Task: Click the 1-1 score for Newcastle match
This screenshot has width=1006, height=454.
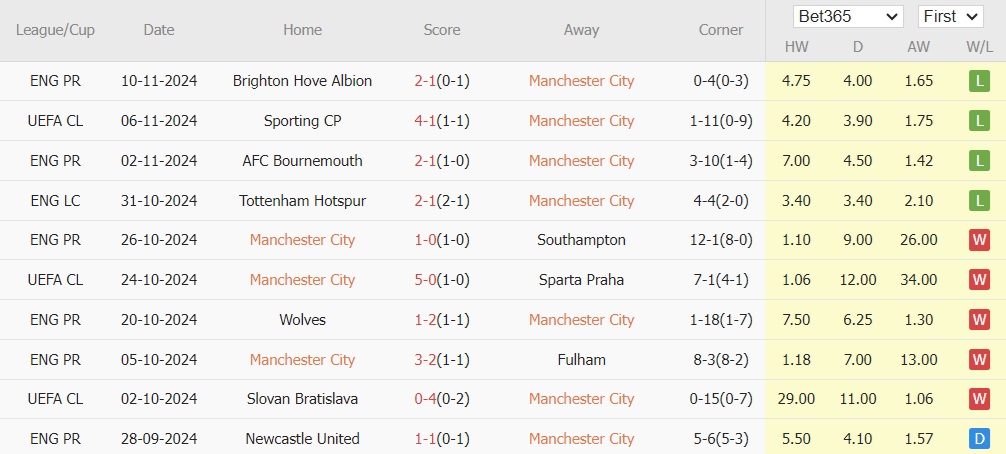Action: pos(424,439)
